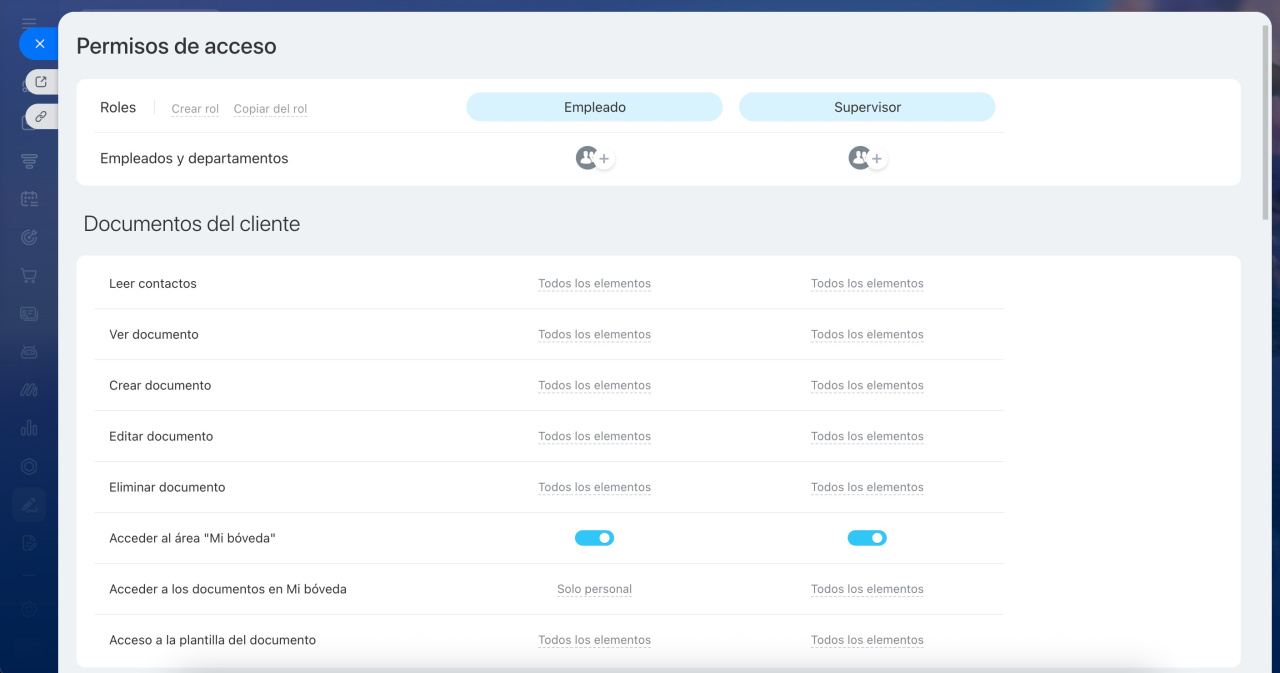The width and height of the screenshot is (1280, 673).
Task: Select the Empleado role header
Action: pyautogui.click(x=594, y=107)
